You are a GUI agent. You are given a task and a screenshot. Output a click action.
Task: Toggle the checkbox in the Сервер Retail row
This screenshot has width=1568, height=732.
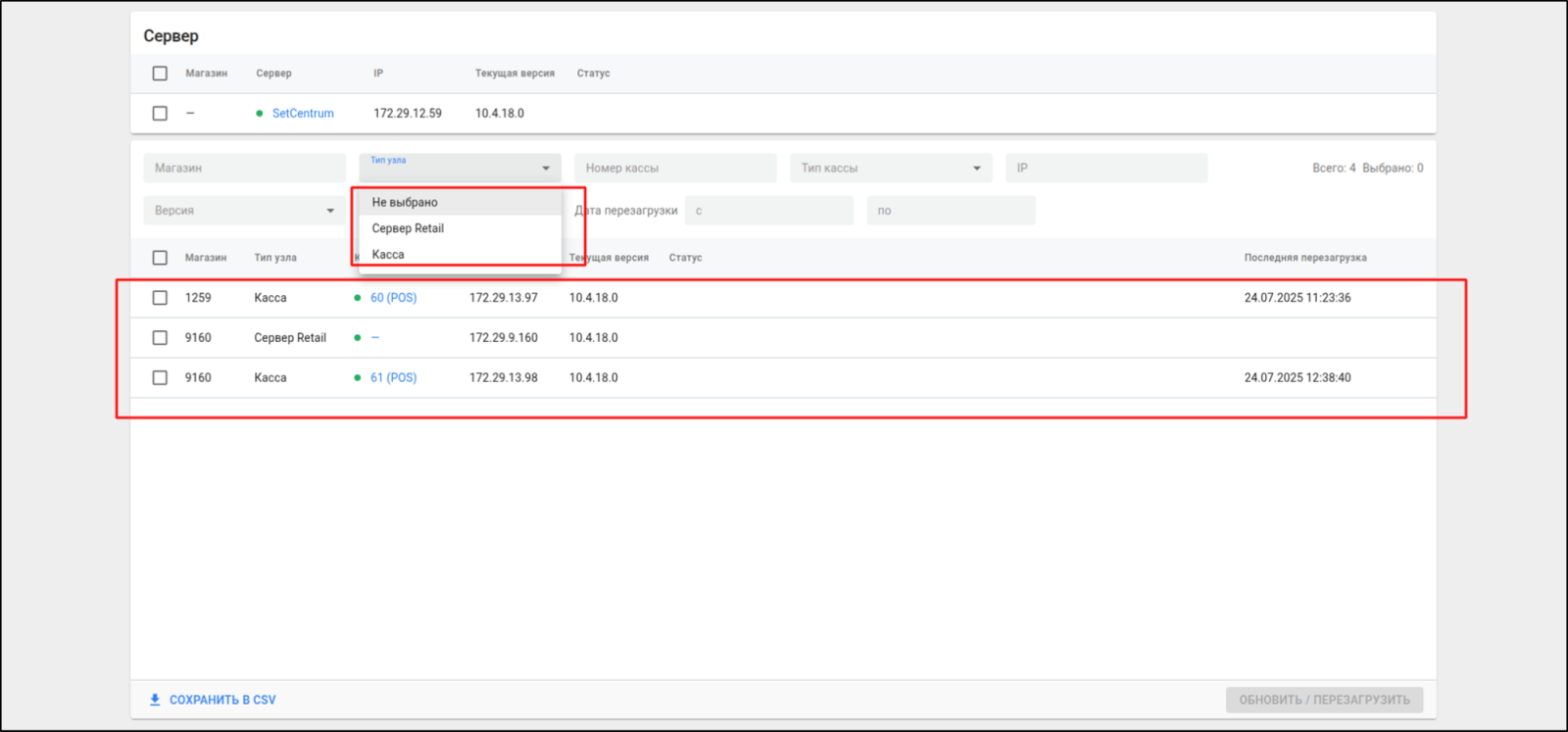tap(160, 338)
